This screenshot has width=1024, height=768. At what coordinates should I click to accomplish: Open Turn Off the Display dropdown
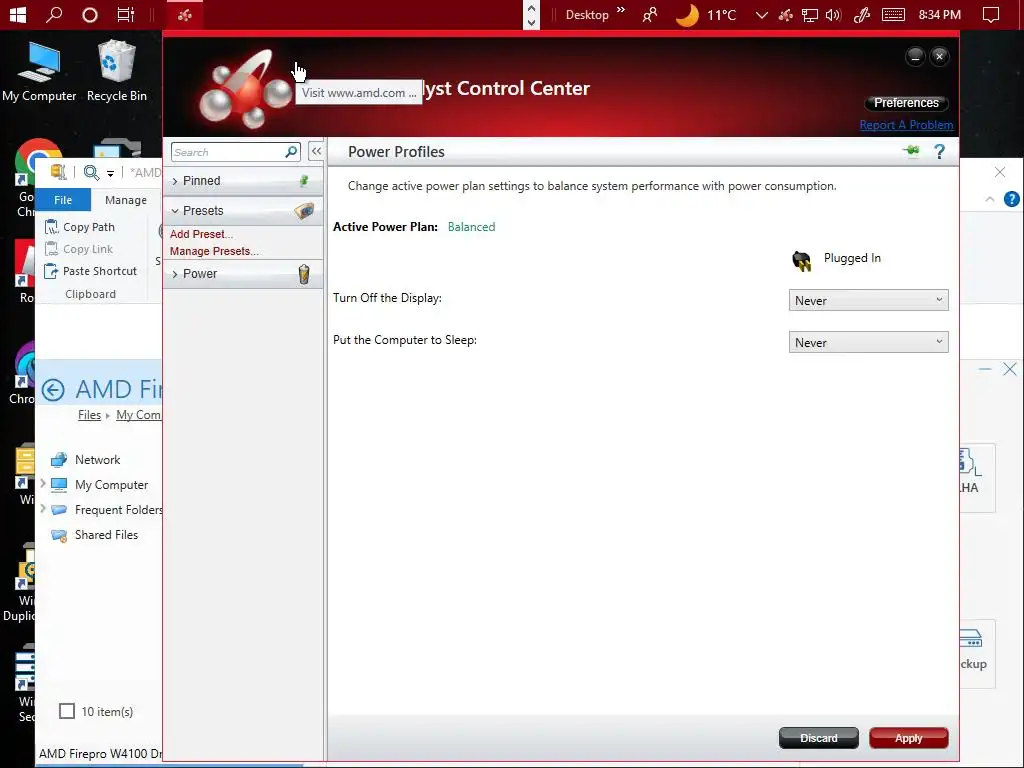pyautogui.click(x=868, y=300)
